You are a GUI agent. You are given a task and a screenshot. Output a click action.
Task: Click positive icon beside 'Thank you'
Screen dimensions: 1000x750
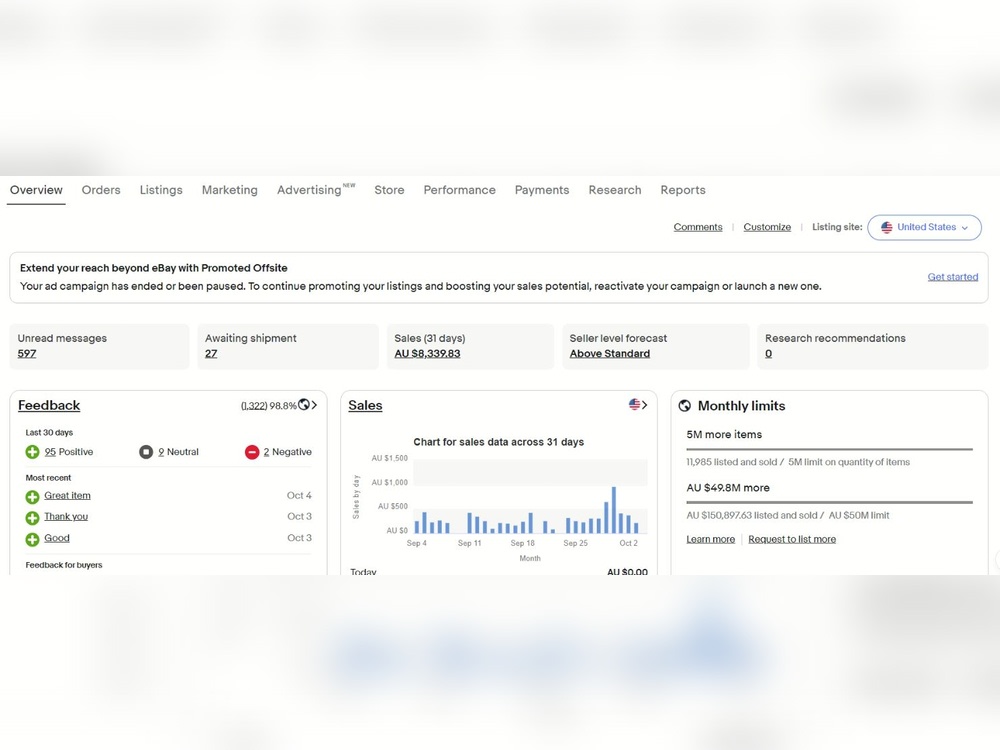(32, 518)
